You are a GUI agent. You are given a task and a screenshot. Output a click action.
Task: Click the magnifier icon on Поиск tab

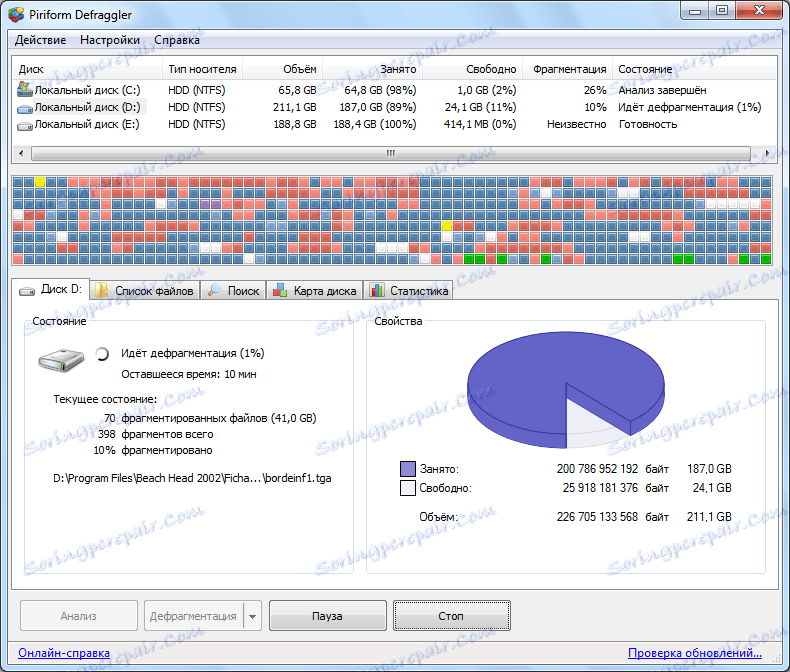click(x=214, y=290)
